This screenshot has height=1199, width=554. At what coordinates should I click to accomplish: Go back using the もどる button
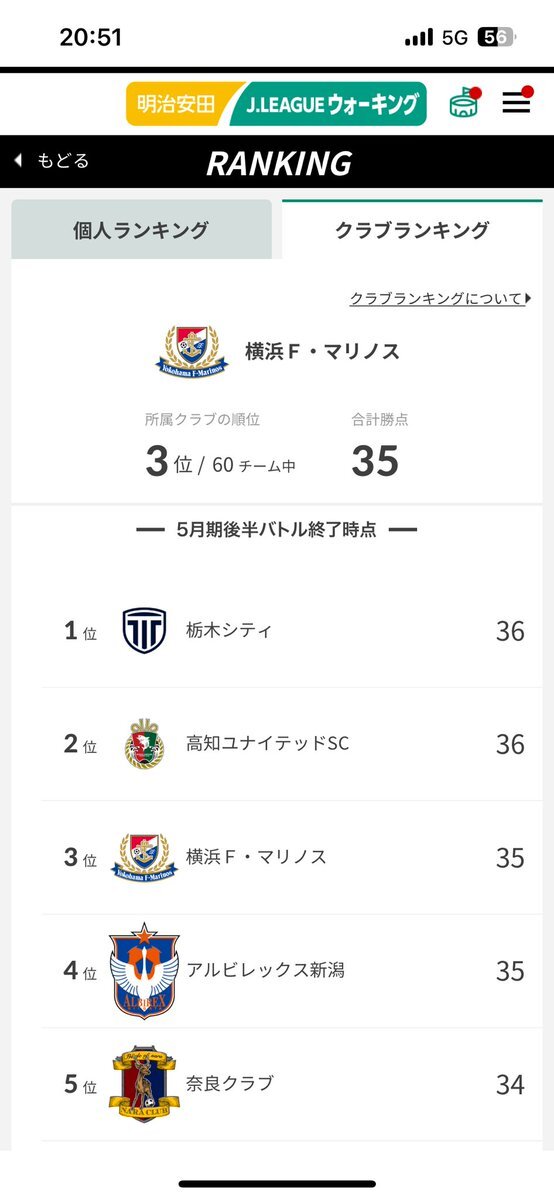(x=51, y=161)
